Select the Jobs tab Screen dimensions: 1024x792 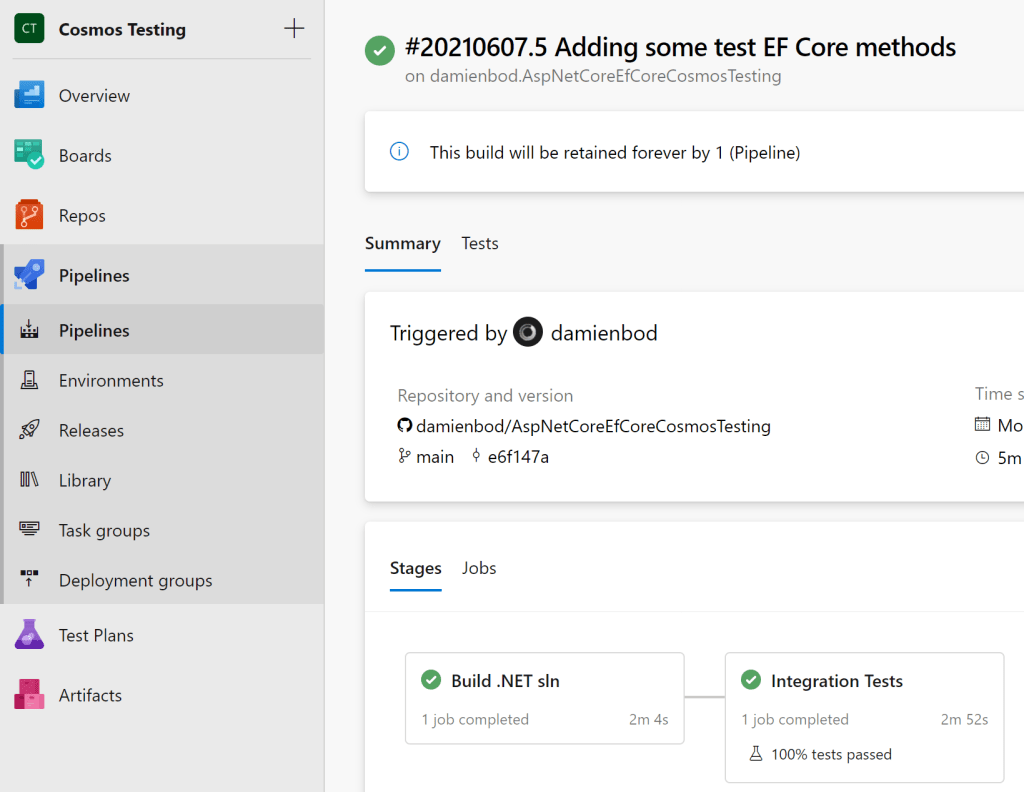click(x=479, y=568)
